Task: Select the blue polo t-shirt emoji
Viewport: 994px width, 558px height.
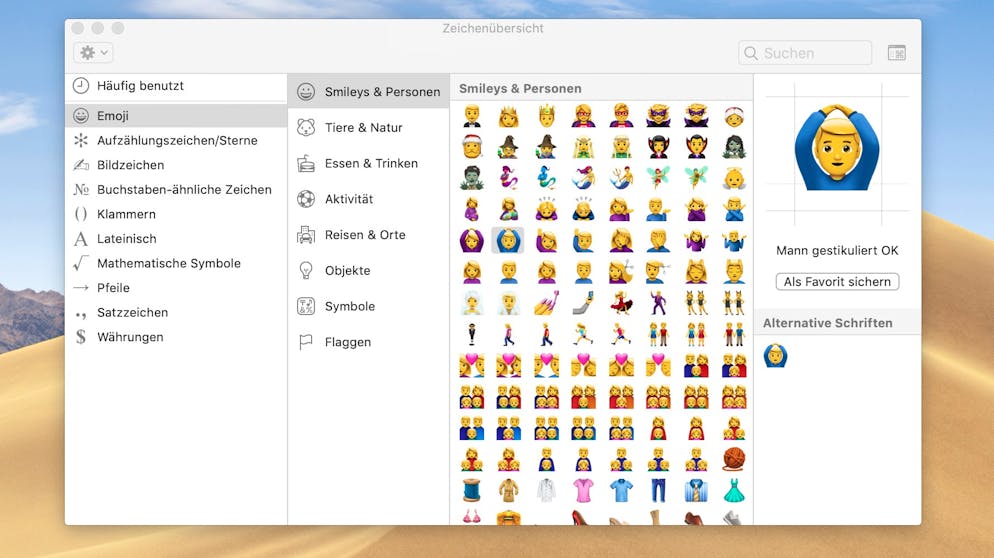Action: (621, 490)
